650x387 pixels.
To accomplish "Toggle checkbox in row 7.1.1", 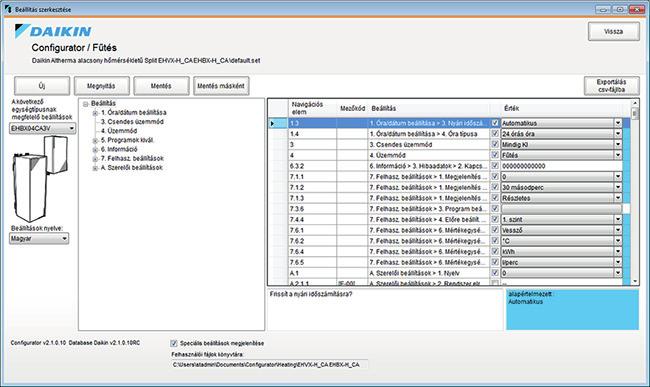I will tap(495, 177).
